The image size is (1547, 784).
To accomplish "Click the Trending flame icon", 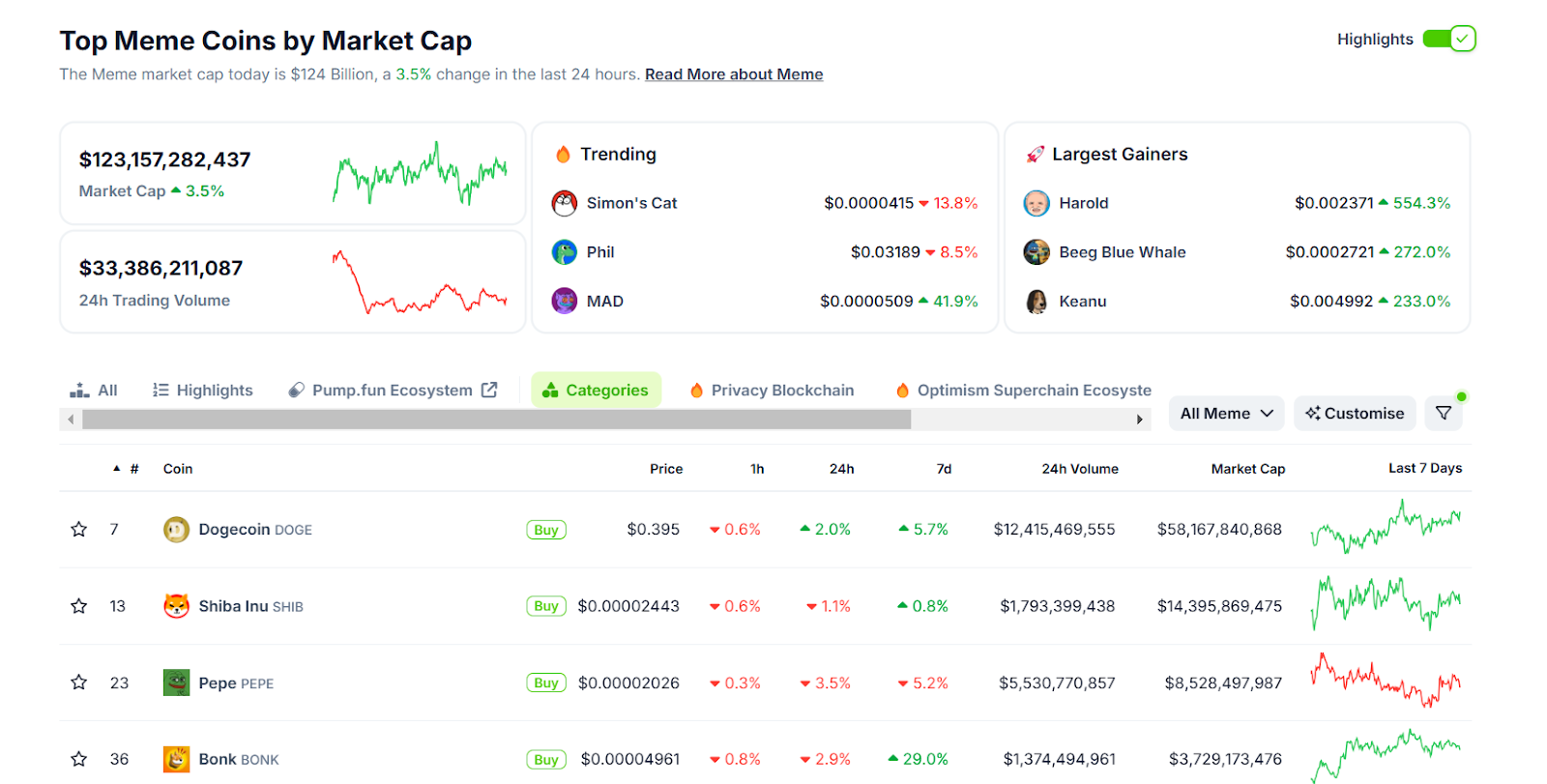I will point(563,155).
